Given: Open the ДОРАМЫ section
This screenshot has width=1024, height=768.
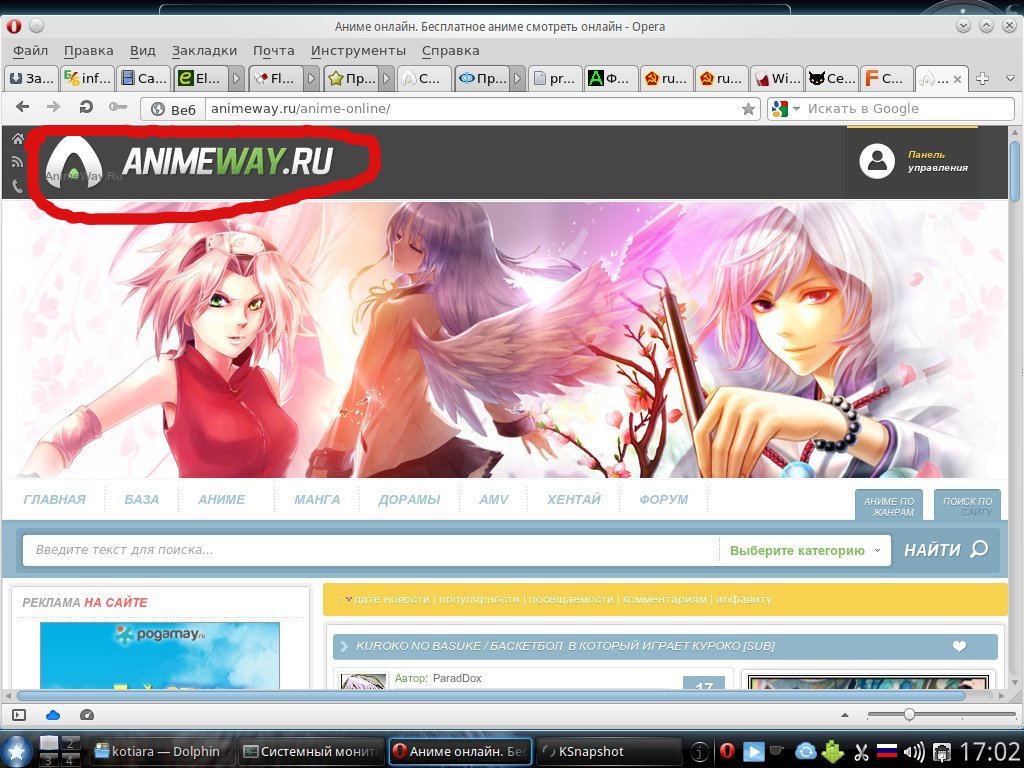Looking at the screenshot, I should [409, 500].
